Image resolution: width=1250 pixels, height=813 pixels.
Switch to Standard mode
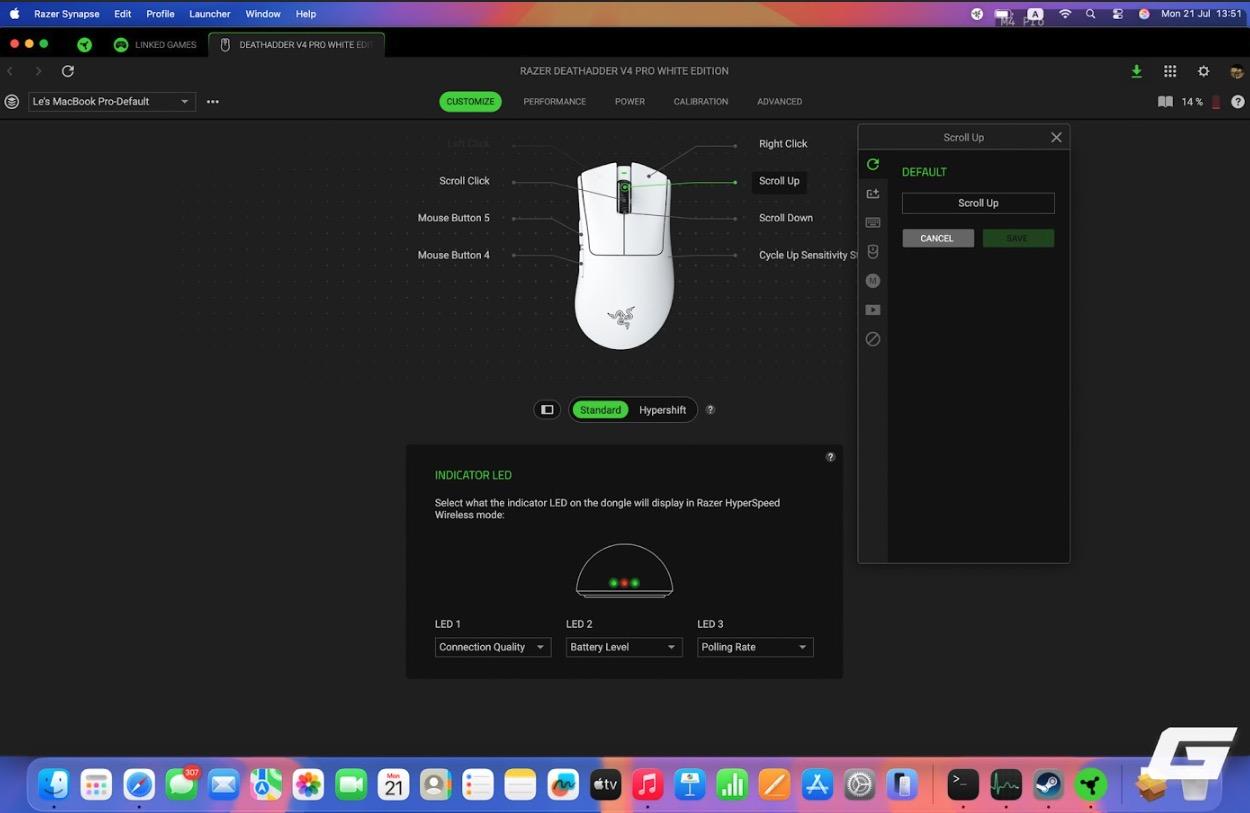tap(600, 410)
